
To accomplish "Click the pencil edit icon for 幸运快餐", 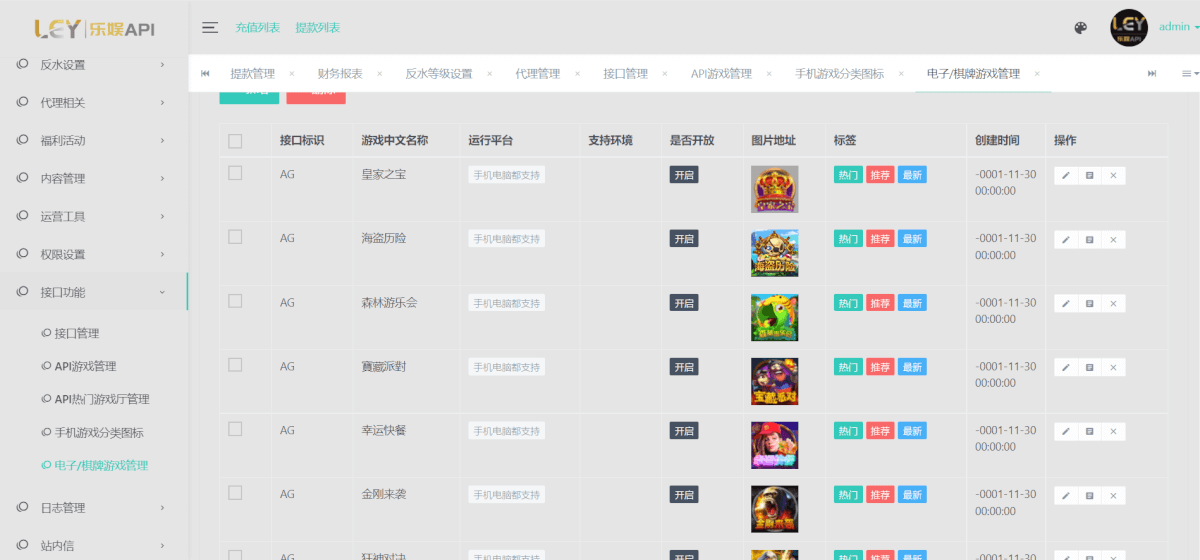I will pos(1065,432).
